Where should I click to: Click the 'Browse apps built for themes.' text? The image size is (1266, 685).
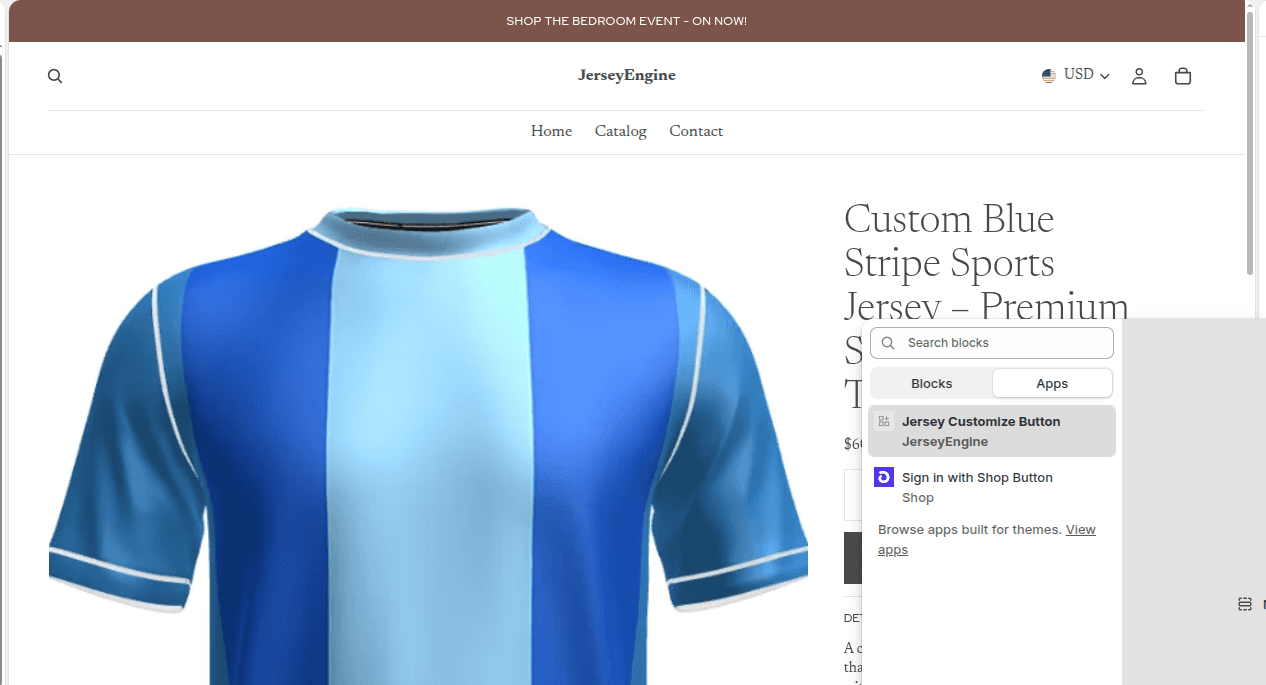(x=970, y=530)
